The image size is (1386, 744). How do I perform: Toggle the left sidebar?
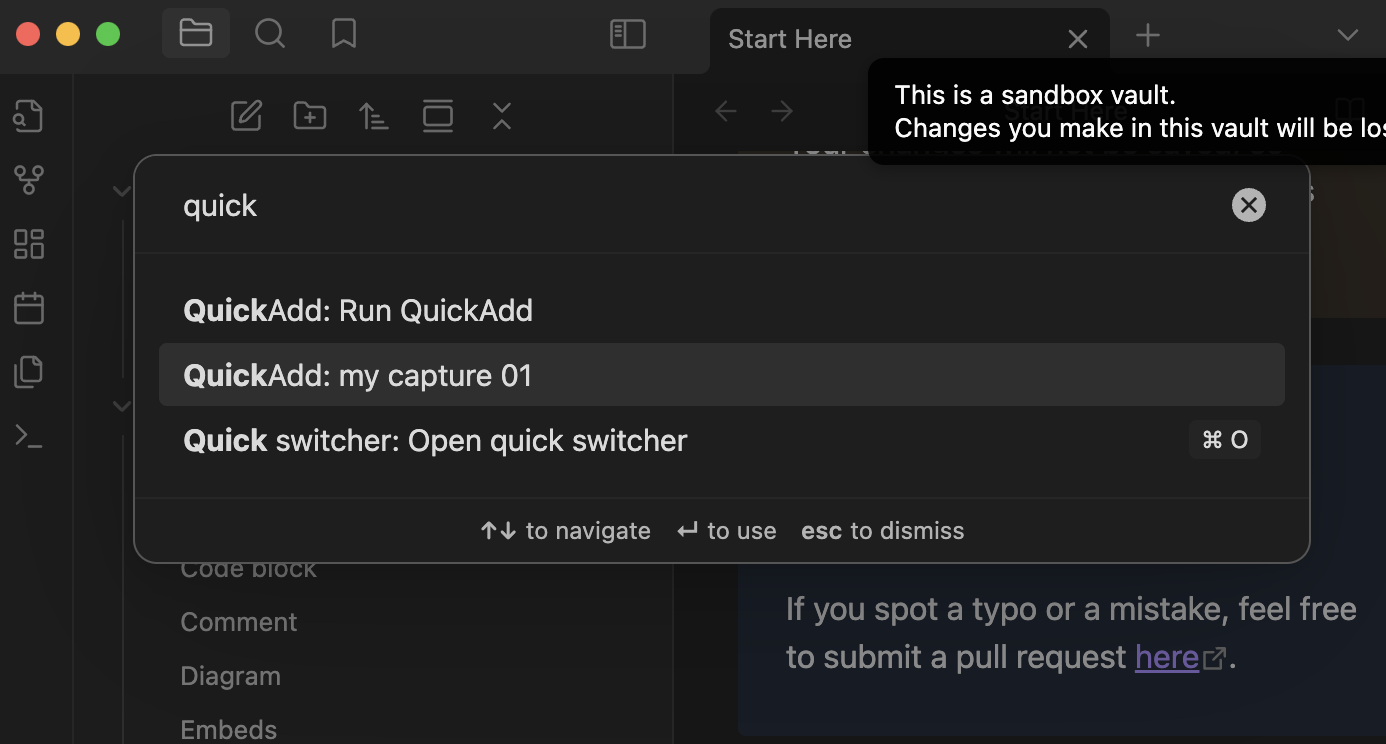point(628,34)
